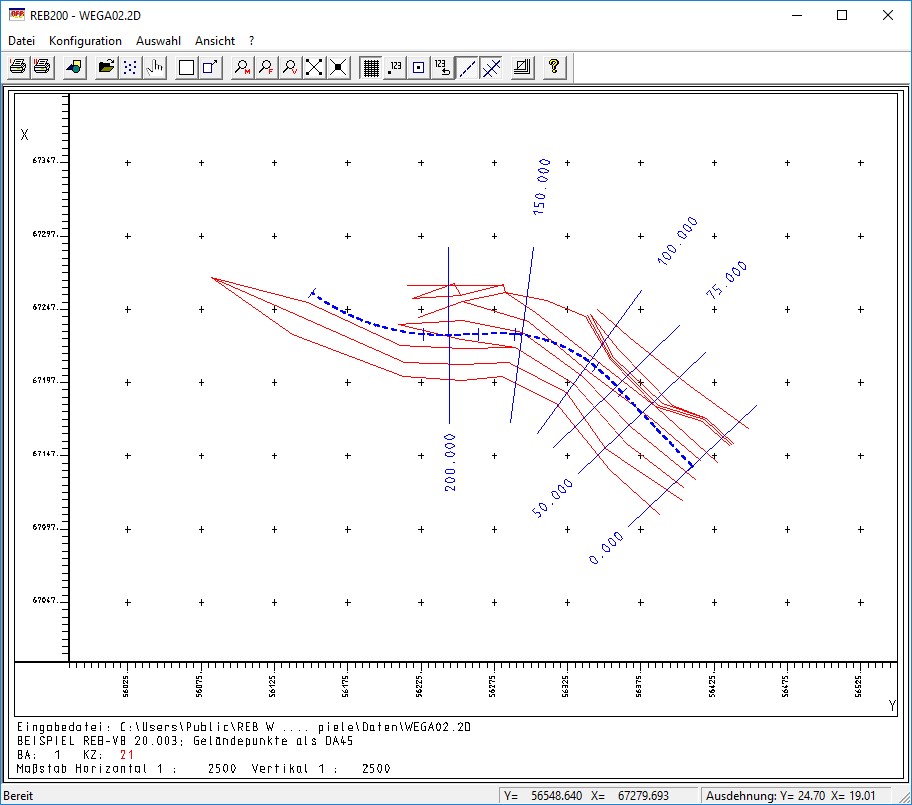Click the Y axis label at bottom right
Screen dimensions: 912x805
[x=892, y=706]
